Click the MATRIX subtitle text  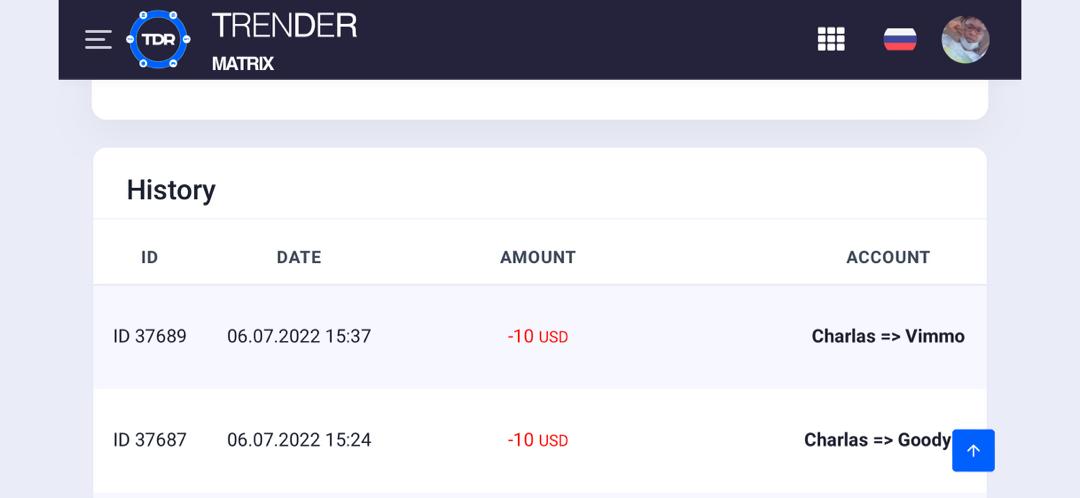(x=242, y=63)
